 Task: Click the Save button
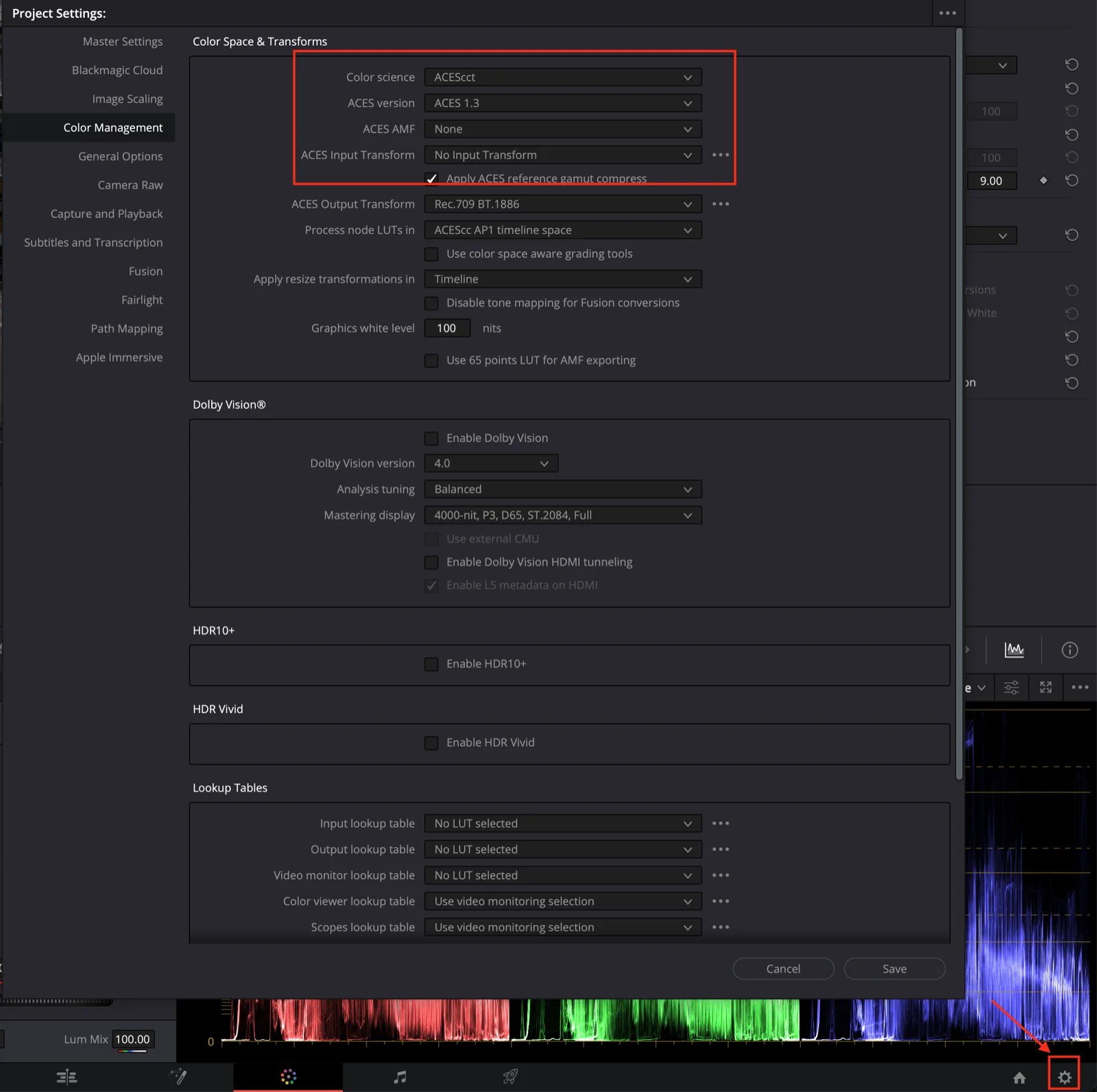[894, 969]
